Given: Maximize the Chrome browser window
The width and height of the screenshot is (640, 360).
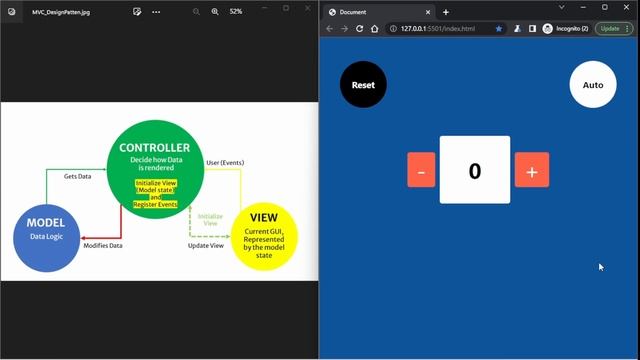Looking at the screenshot, I should pyautogui.click(x=605, y=7).
